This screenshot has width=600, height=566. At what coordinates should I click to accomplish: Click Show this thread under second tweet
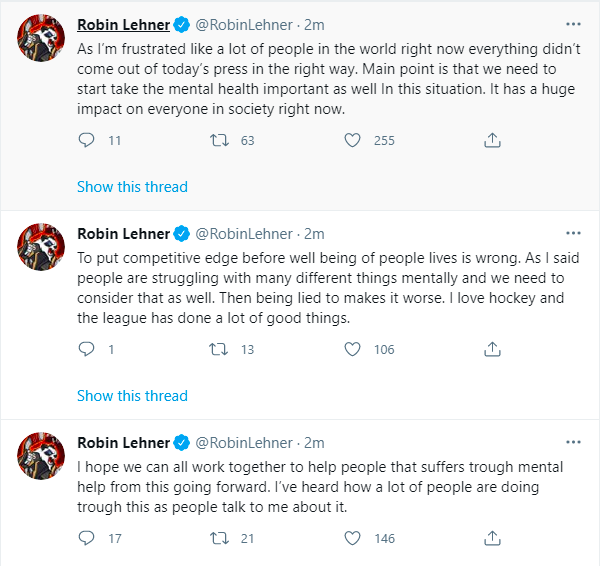pyautogui.click(x=132, y=395)
